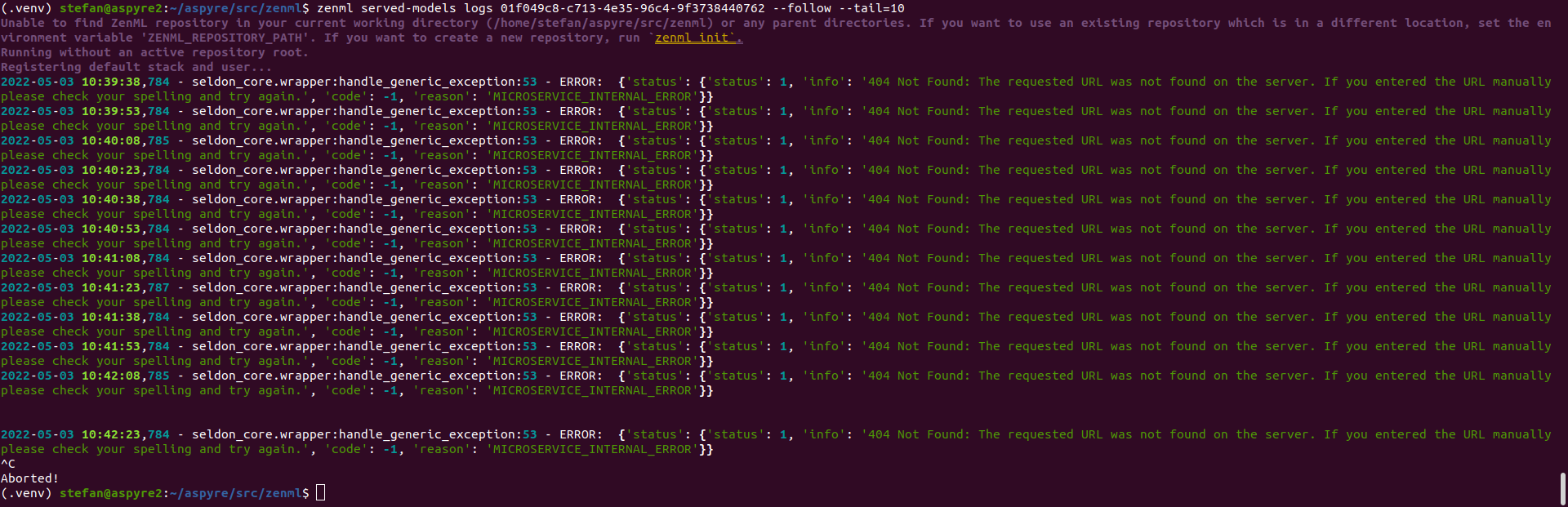The width and height of the screenshot is (1568, 507).
Task: Click 'served-models' in the typed command
Action: click(408, 8)
